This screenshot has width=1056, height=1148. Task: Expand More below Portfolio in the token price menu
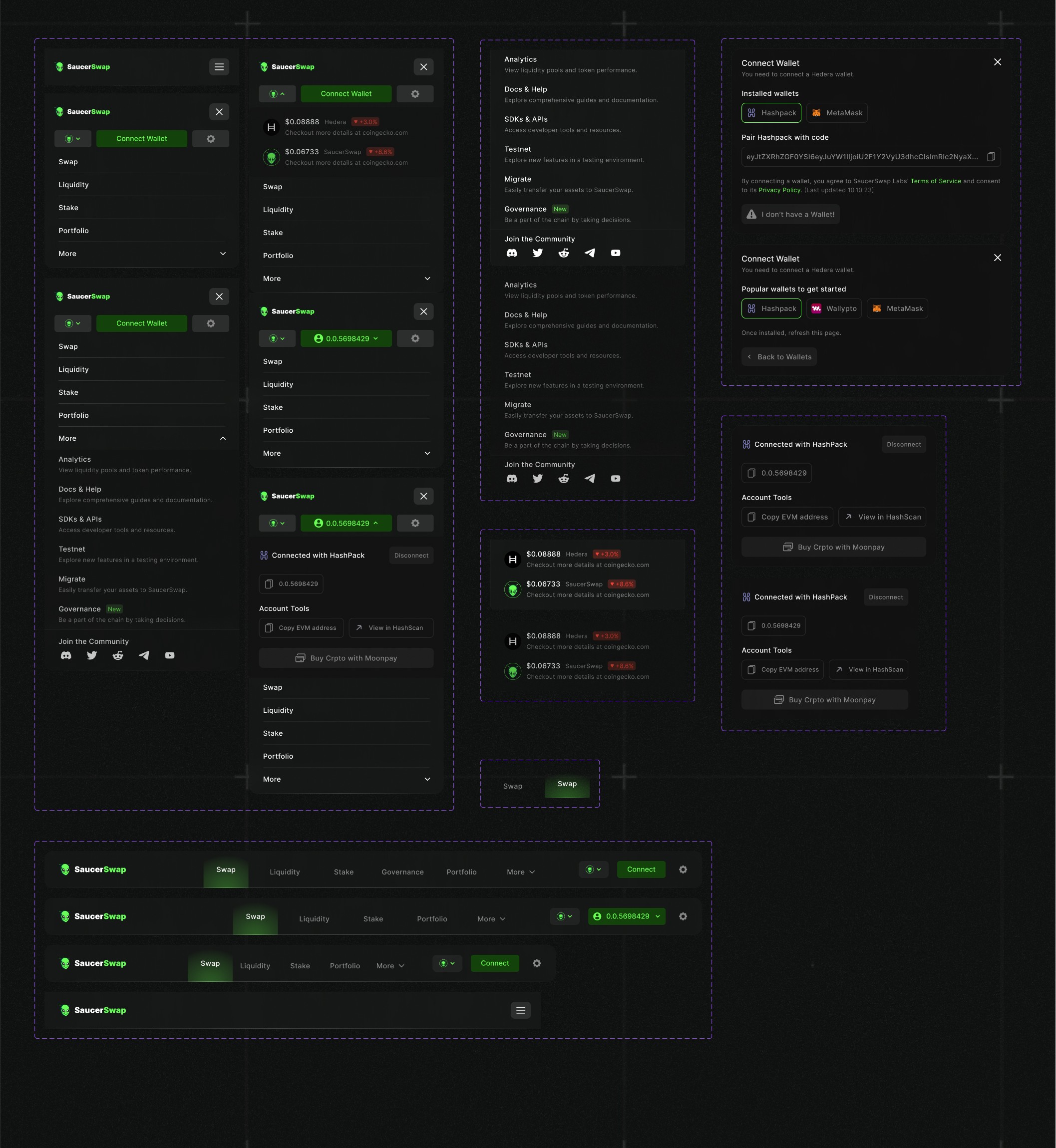point(347,279)
